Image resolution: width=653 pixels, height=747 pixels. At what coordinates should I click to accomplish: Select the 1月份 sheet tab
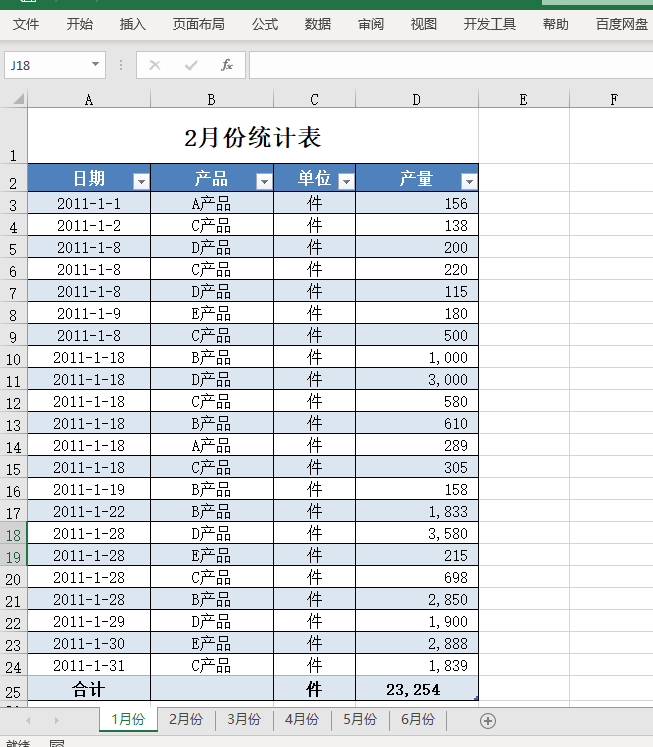(x=128, y=719)
